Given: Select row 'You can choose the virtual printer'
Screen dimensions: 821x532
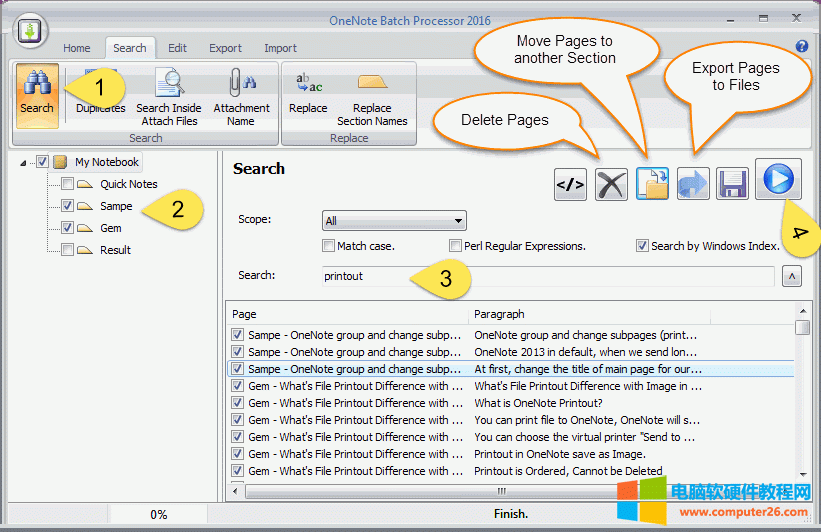Looking at the screenshot, I should pyautogui.click(x=511, y=437).
